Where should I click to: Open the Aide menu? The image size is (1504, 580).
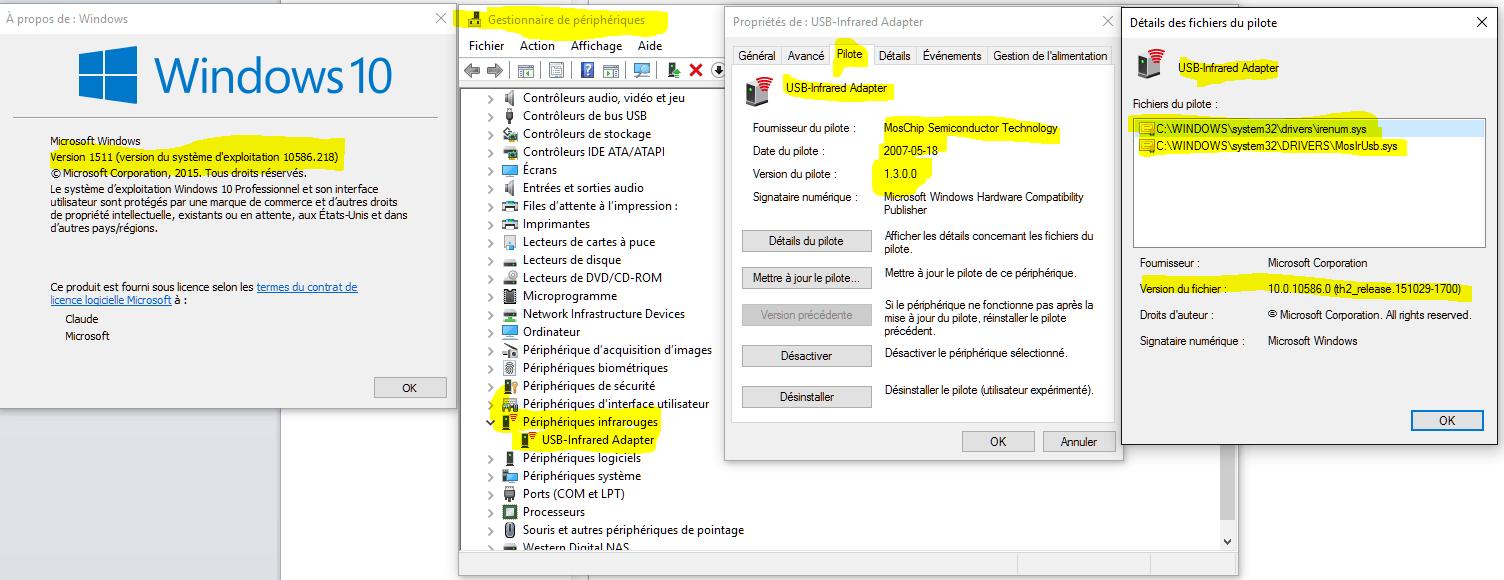[650, 46]
